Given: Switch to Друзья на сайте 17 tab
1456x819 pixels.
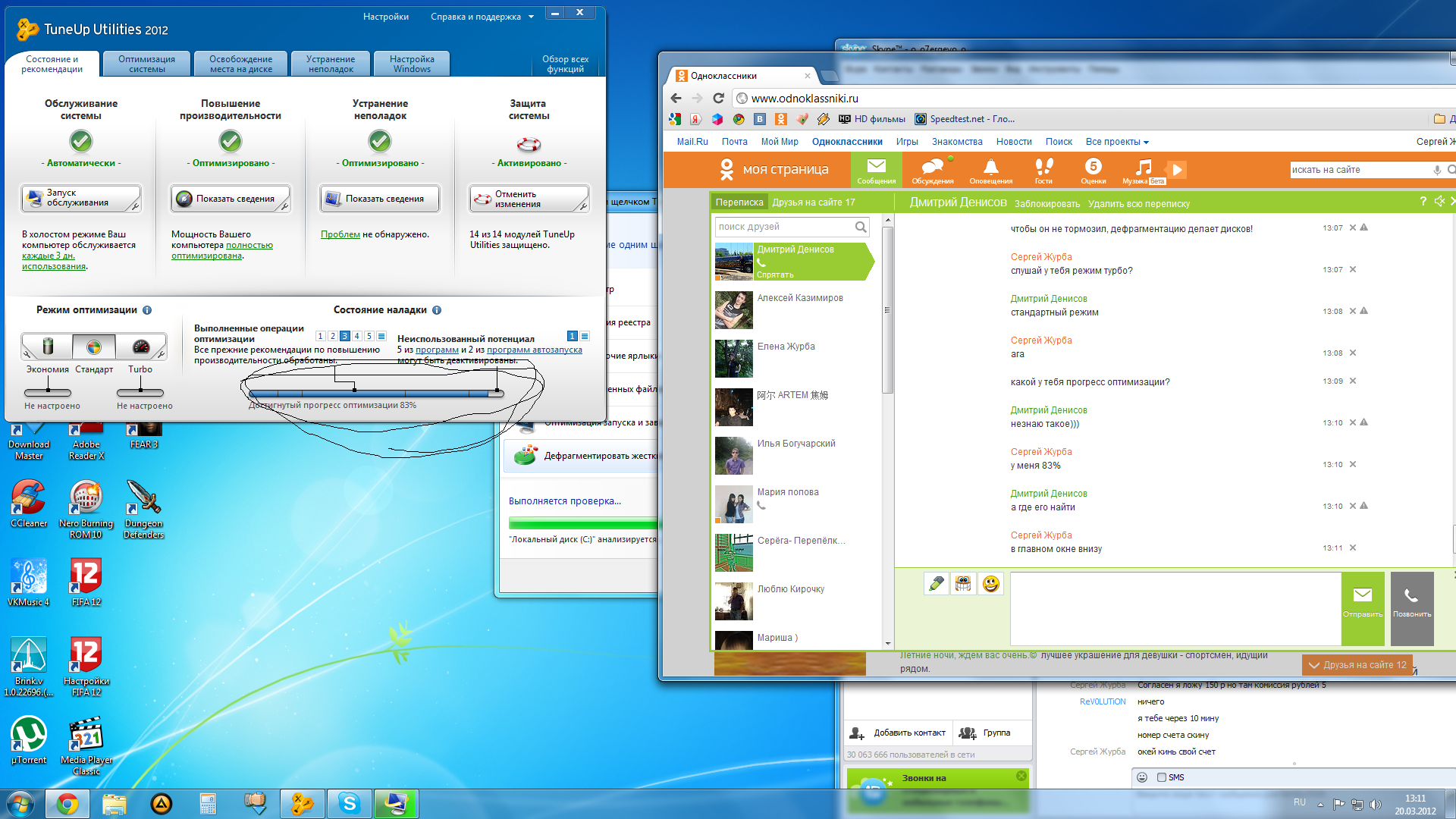Looking at the screenshot, I should pyautogui.click(x=813, y=202).
